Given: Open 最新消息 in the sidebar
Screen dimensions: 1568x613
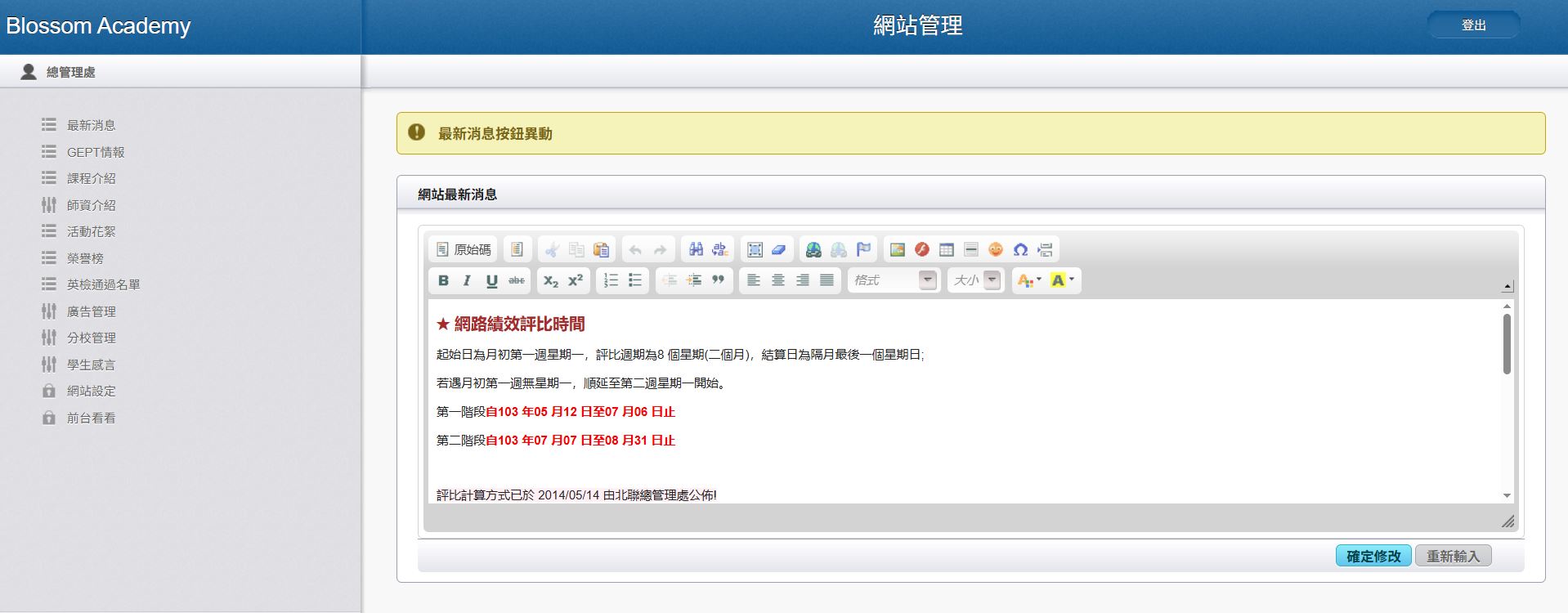Looking at the screenshot, I should [91, 125].
